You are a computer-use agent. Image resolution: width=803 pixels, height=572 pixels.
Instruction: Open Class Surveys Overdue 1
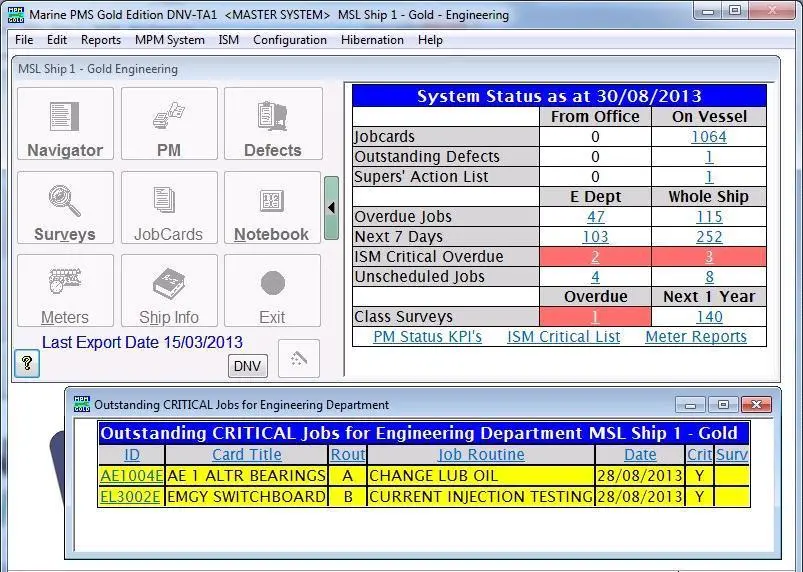click(595, 316)
